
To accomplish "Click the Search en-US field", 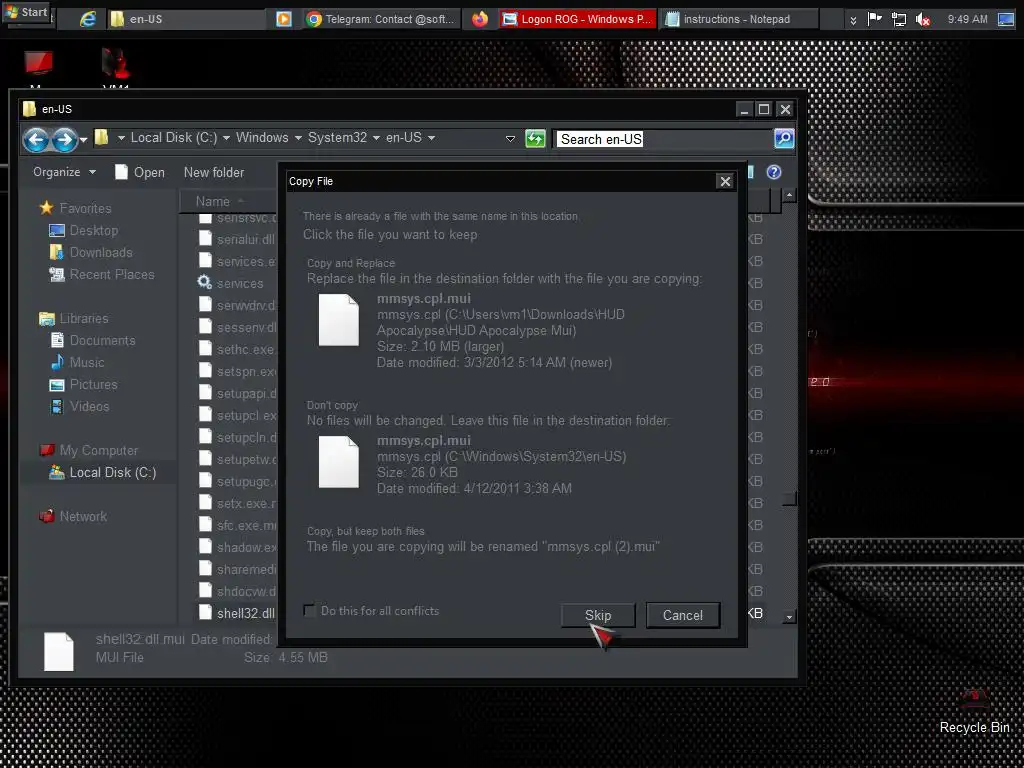I will [x=663, y=138].
